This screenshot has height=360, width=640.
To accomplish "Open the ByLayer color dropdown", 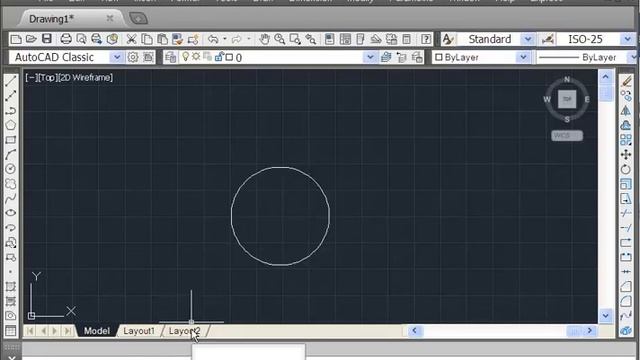I will 523,57.
